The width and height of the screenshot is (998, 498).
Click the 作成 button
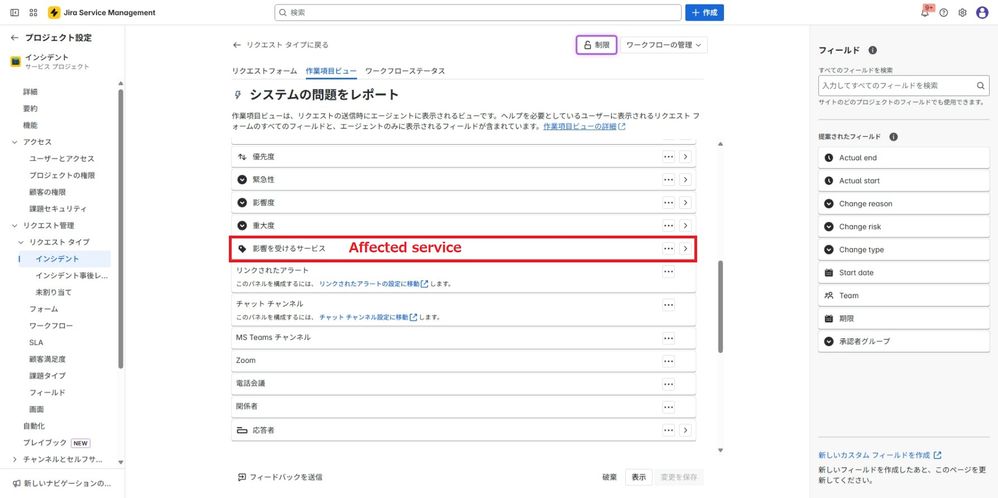[704, 13]
